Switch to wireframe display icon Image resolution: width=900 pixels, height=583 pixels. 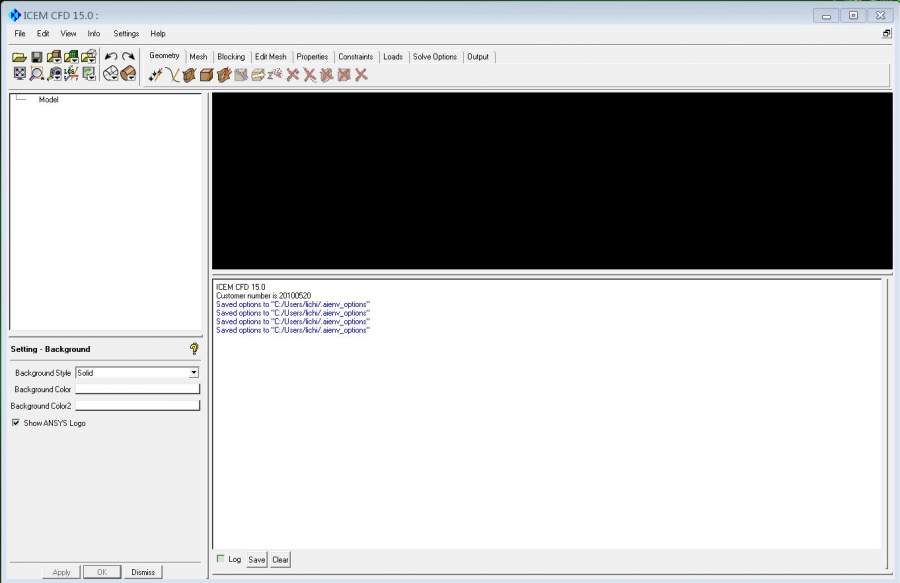pyautogui.click(x=111, y=73)
